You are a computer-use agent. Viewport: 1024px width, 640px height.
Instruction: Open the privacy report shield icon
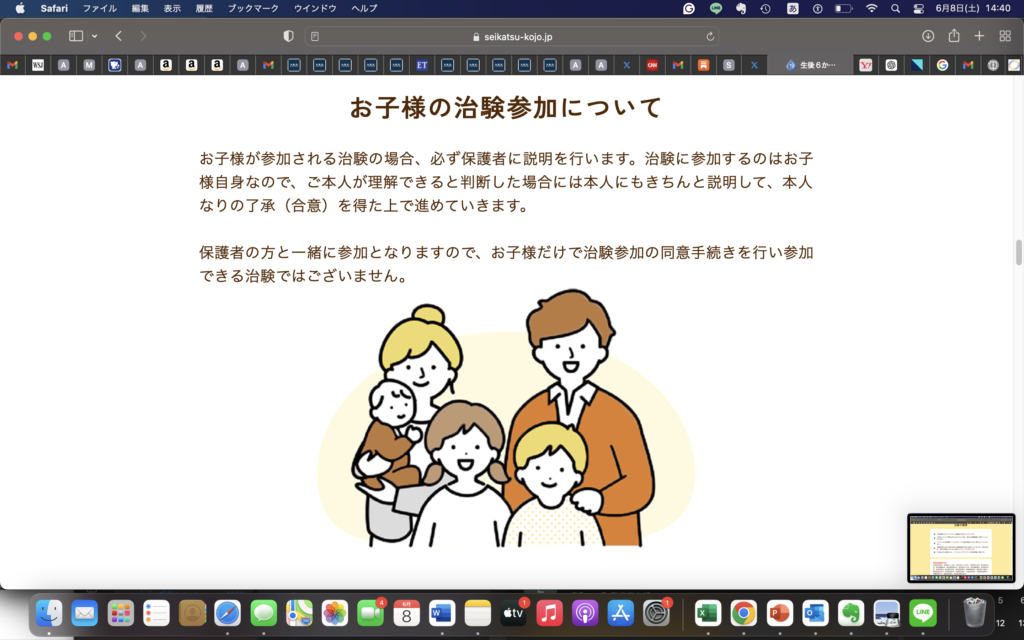289,36
